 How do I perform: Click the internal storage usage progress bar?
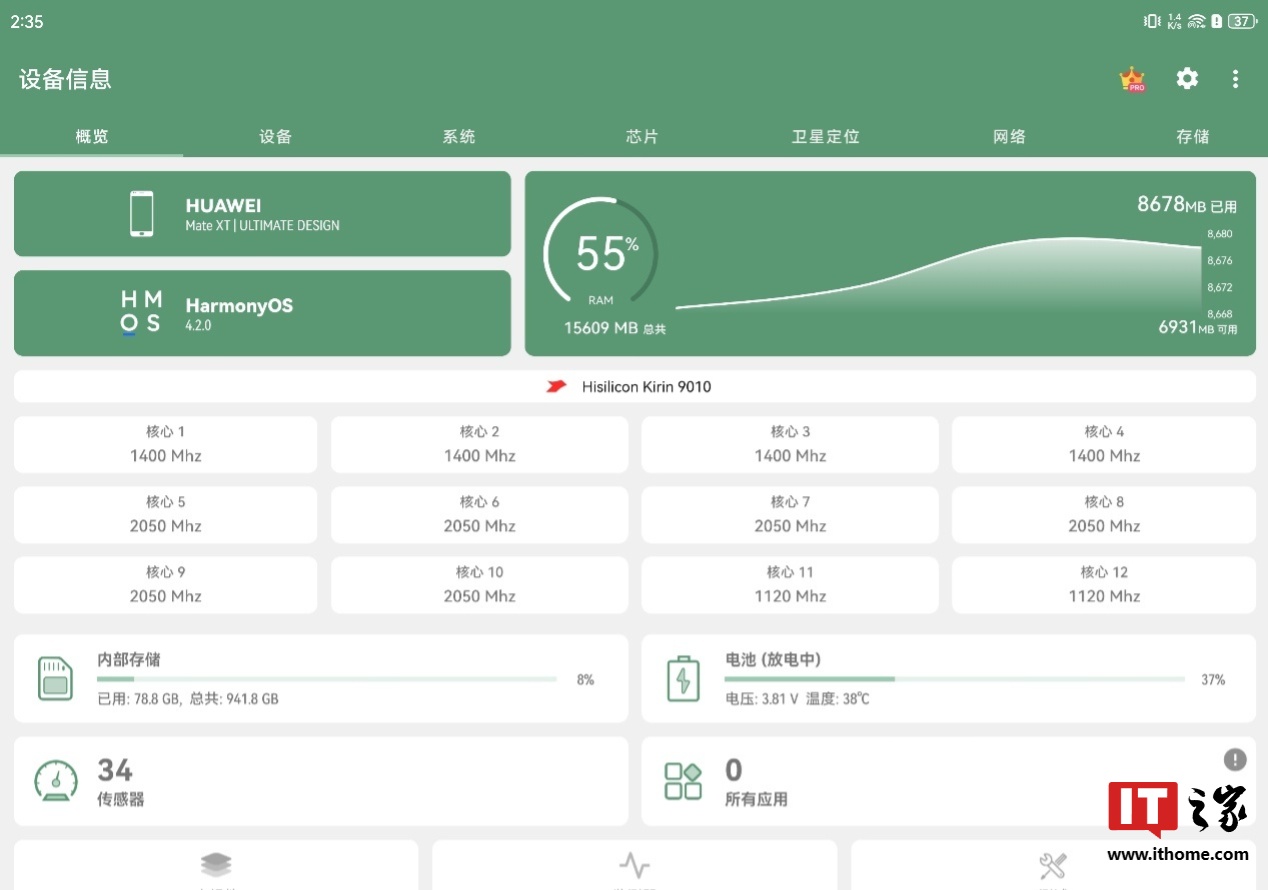point(326,679)
